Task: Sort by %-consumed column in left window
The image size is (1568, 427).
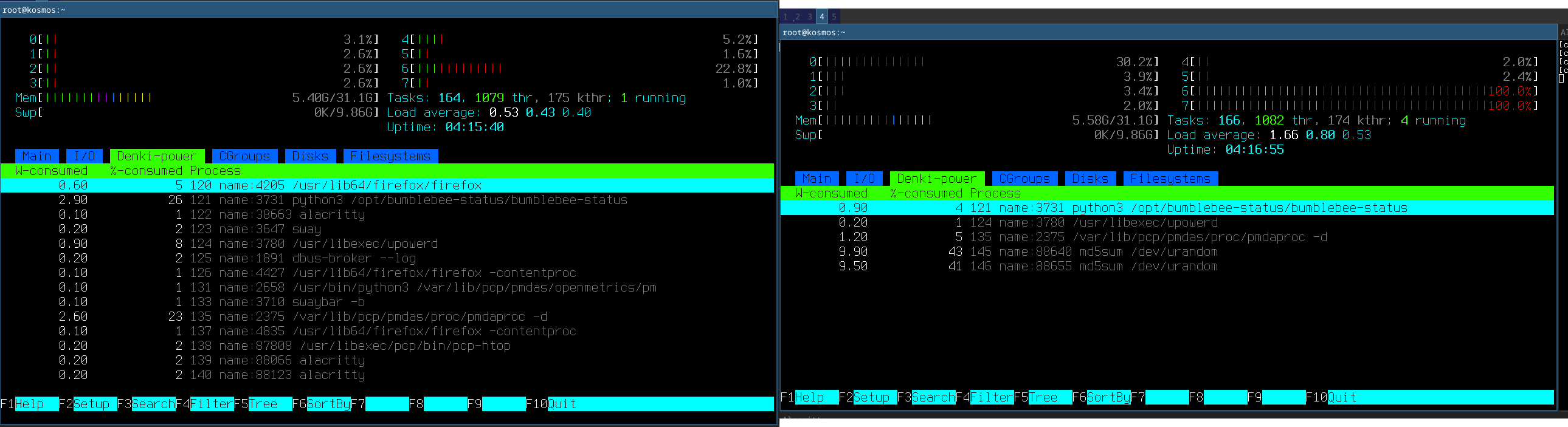Action: (146, 171)
